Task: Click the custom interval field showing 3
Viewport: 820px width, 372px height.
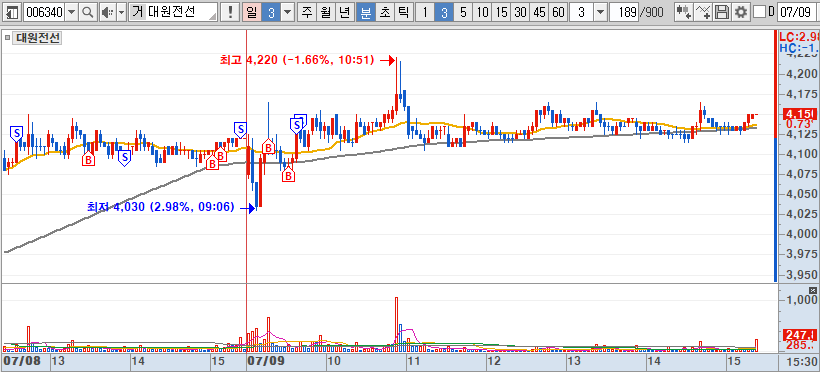Action: (x=582, y=12)
